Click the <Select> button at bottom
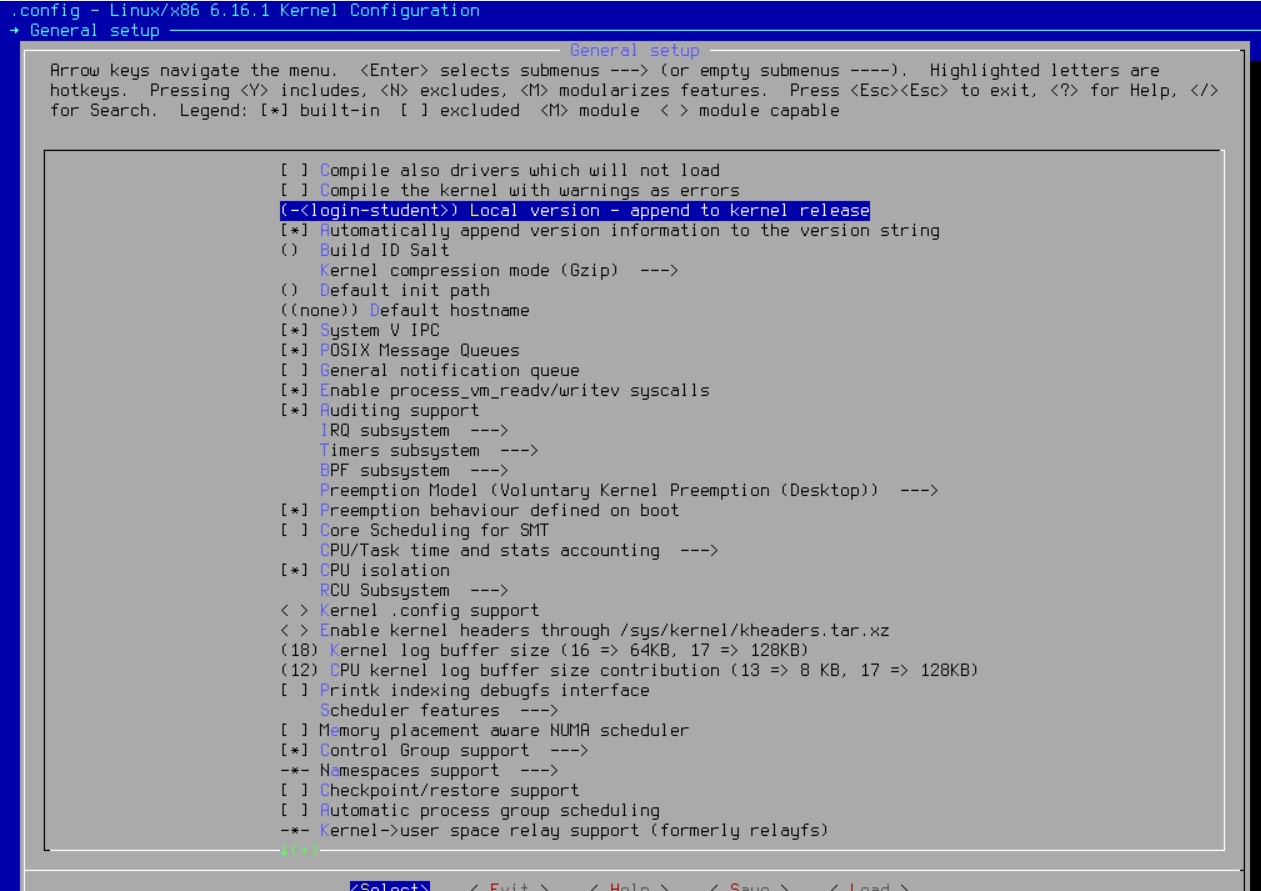 click(x=390, y=886)
